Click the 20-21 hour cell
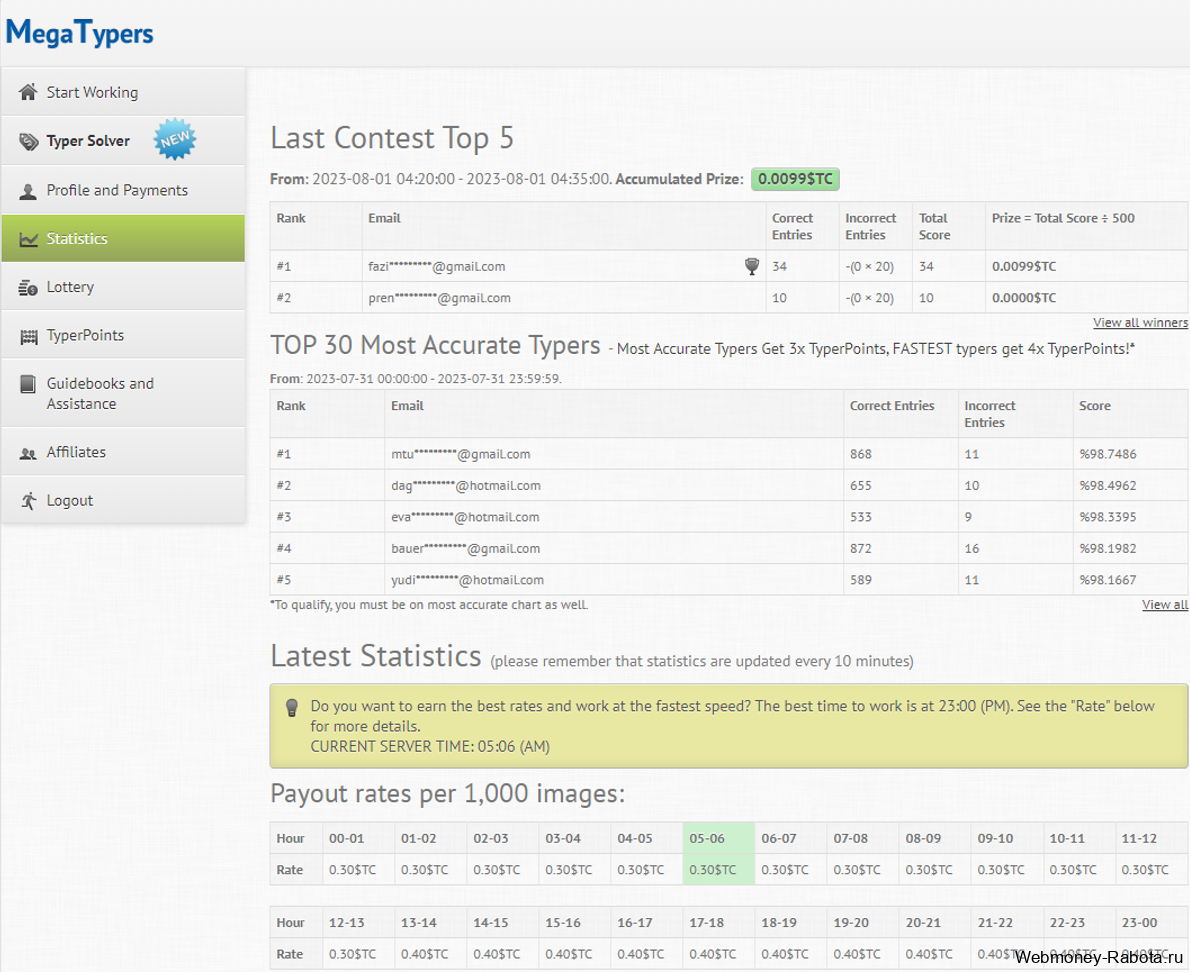1190x973 pixels. [934, 922]
